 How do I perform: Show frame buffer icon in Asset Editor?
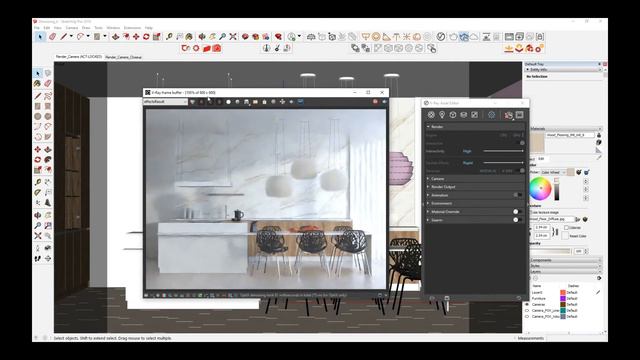click(x=519, y=115)
